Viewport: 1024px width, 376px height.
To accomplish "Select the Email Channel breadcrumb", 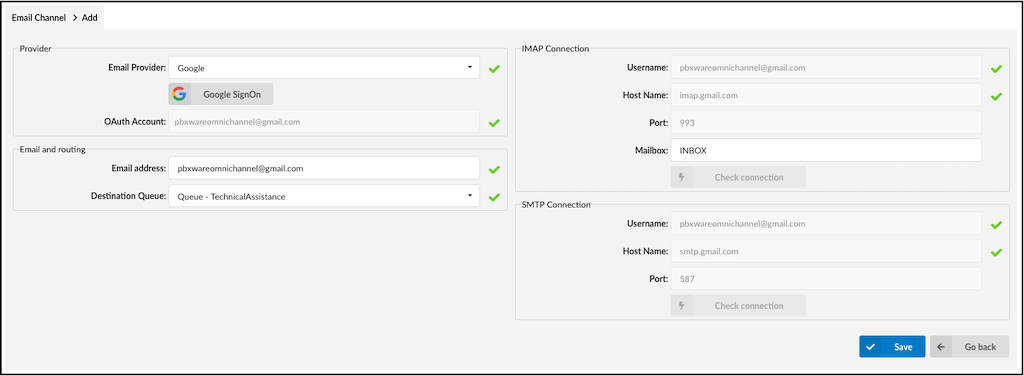I will 39,18.
